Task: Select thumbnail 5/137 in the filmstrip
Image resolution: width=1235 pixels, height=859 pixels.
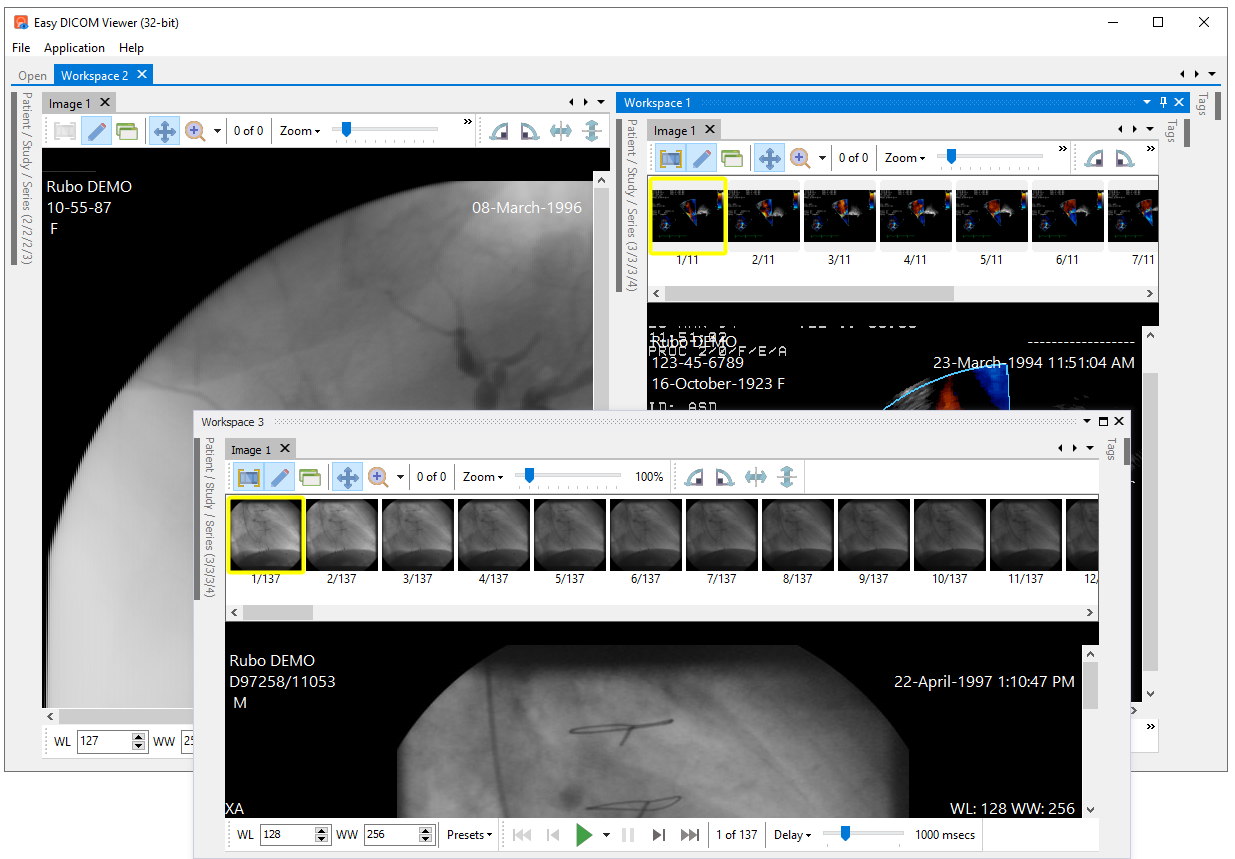Action: coord(570,536)
